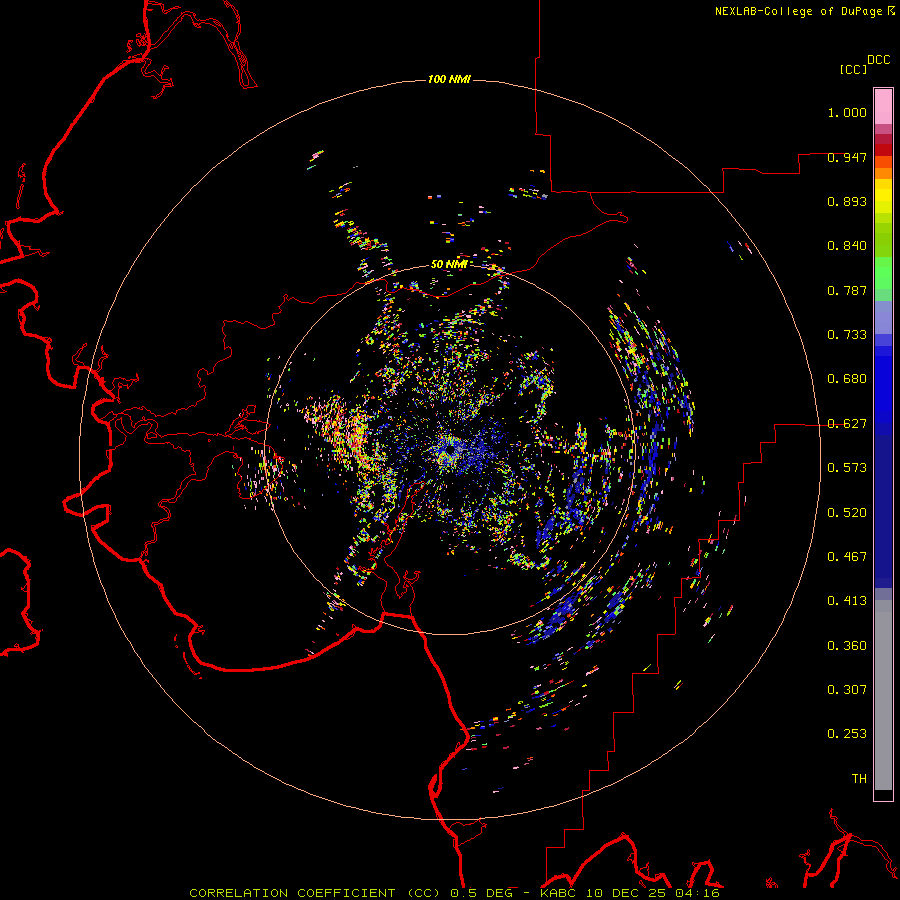Click the 0.893 color scale value
This screenshot has height=900, width=900.
pos(847,201)
